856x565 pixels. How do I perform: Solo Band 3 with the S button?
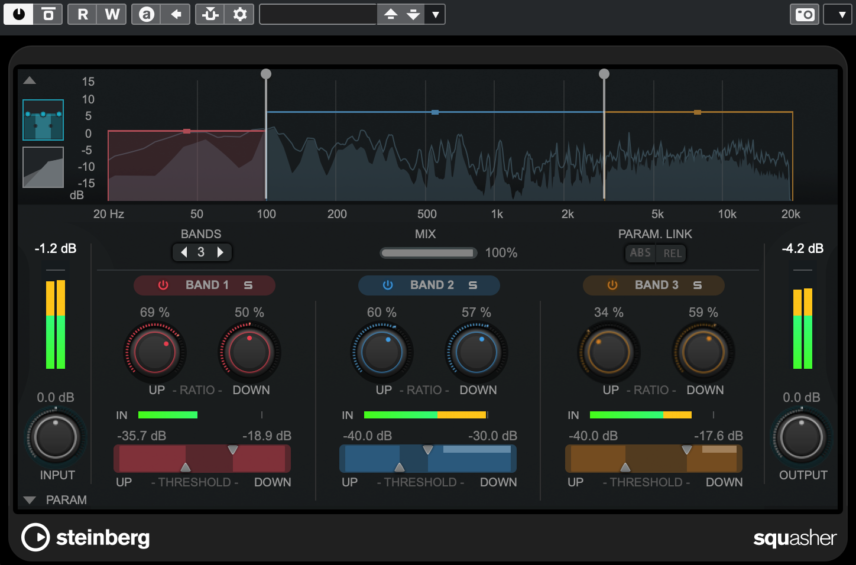pyautogui.click(x=697, y=285)
